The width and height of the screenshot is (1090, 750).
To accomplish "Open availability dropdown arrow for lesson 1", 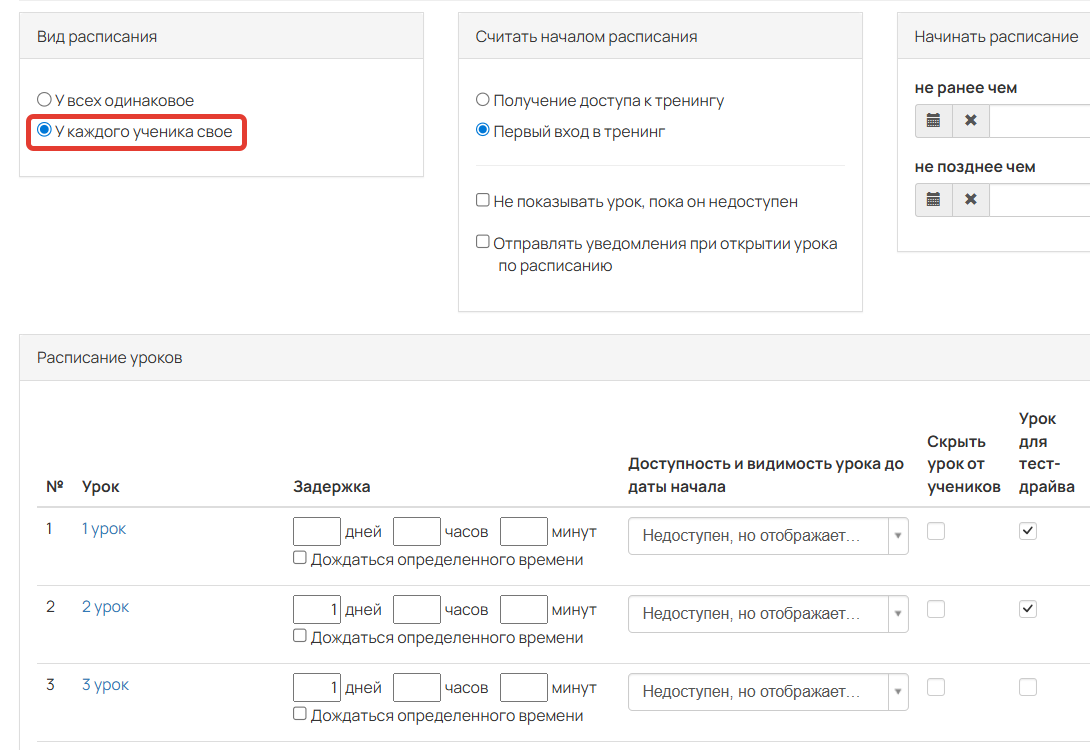I will coord(897,536).
